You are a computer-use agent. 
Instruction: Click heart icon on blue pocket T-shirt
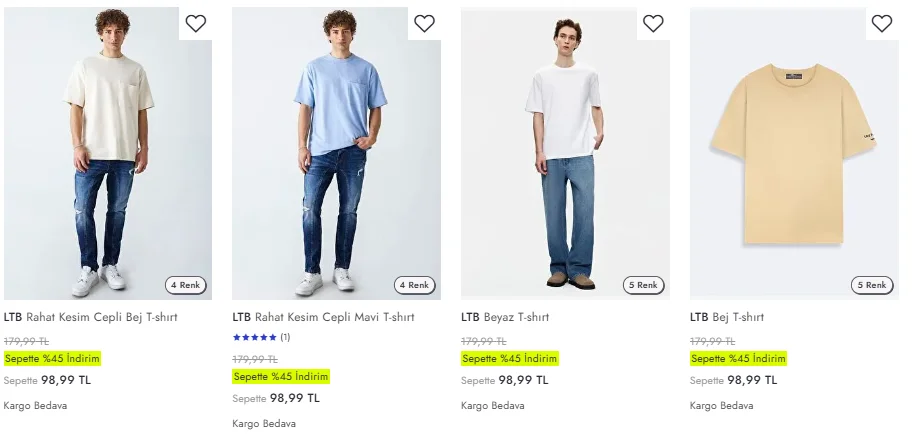(424, 24)
